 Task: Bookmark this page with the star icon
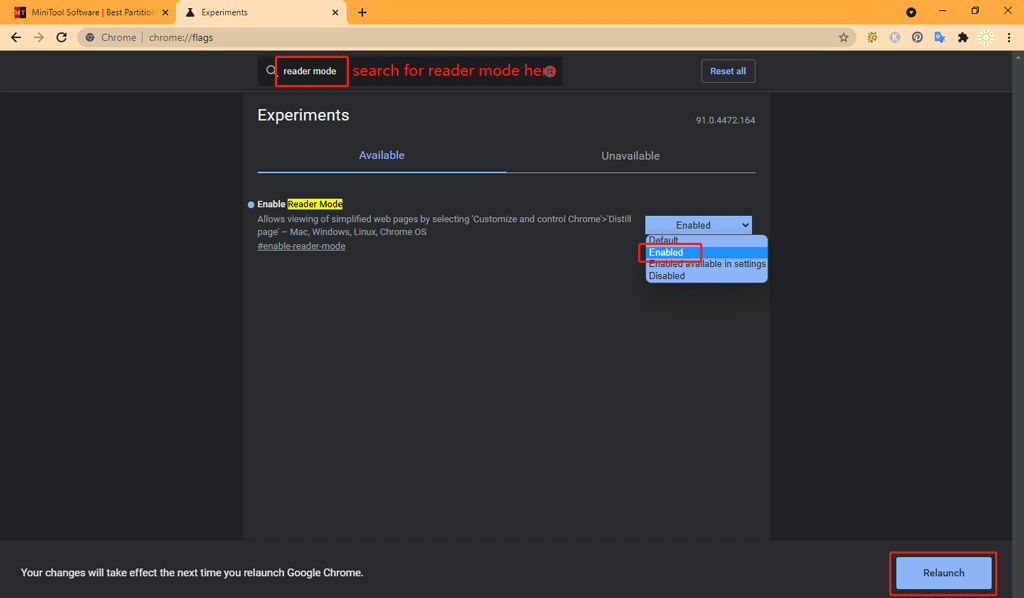click(x=844, y=36)
